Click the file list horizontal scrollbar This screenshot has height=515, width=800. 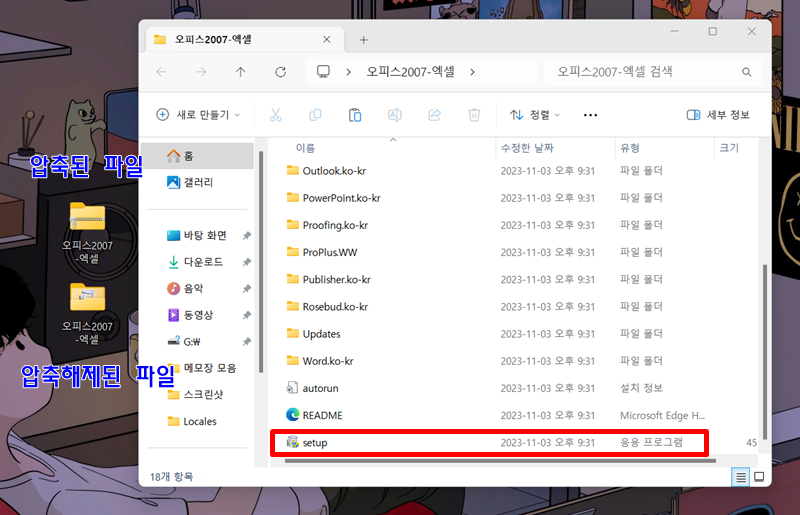click(500, 461)
